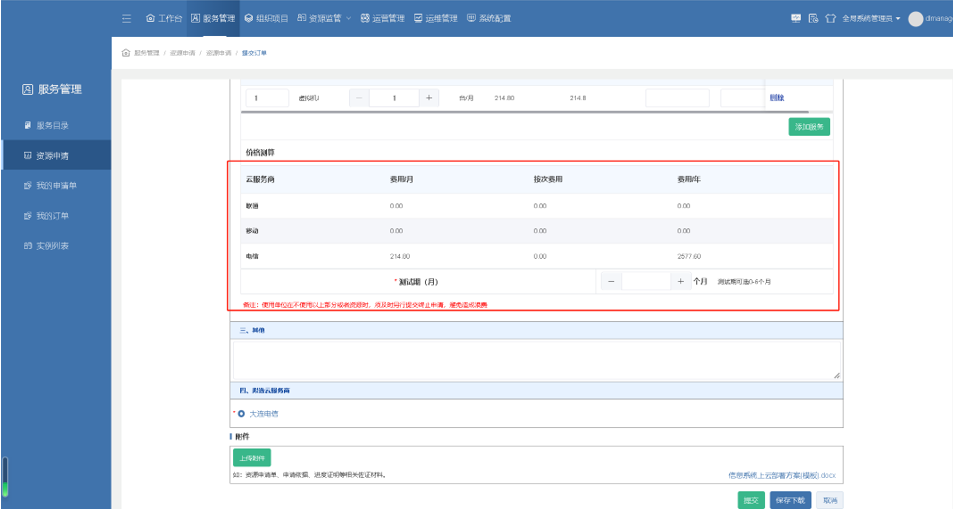The height and width of the screenshot is (509, 953).
Task: Open 我的申请单 in sidebar
Action: pos(56,185)
